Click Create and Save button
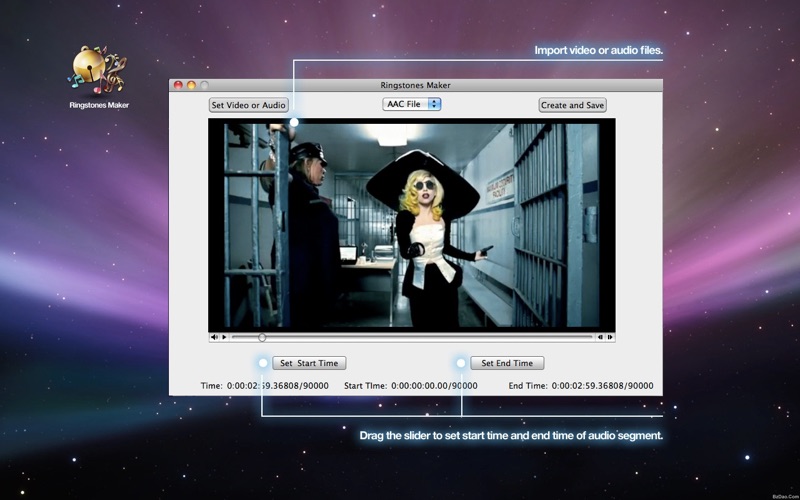The height and width of the screenshot is (500, 800). click(572, 105)
